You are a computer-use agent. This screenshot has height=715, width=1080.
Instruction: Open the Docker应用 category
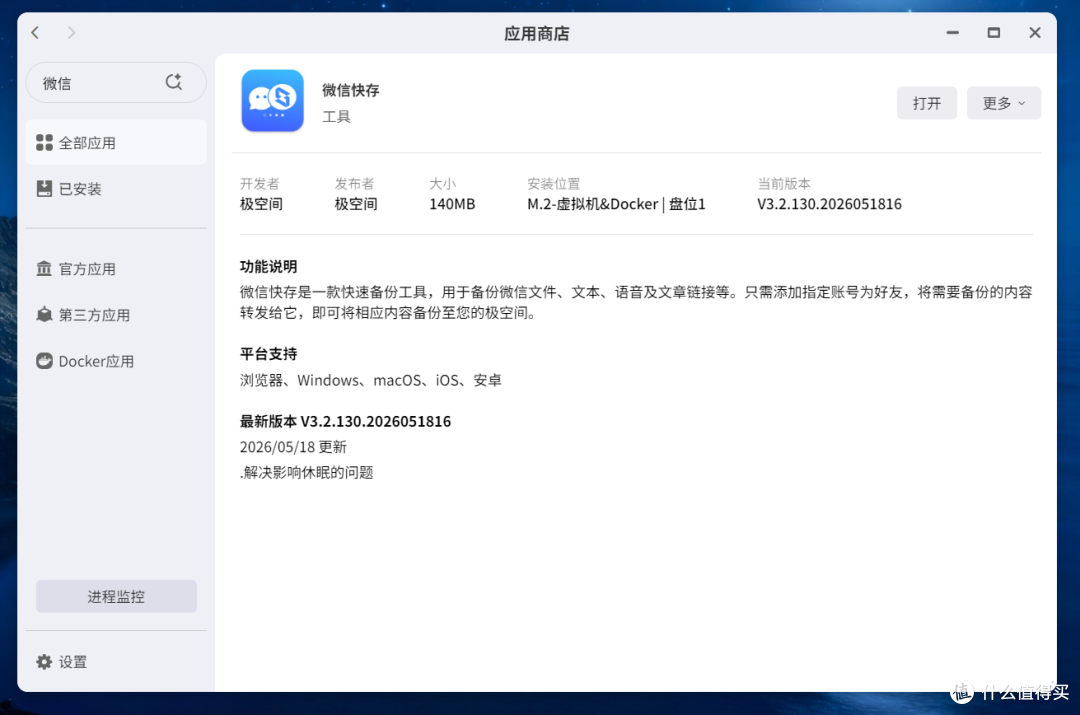(116, 361)
